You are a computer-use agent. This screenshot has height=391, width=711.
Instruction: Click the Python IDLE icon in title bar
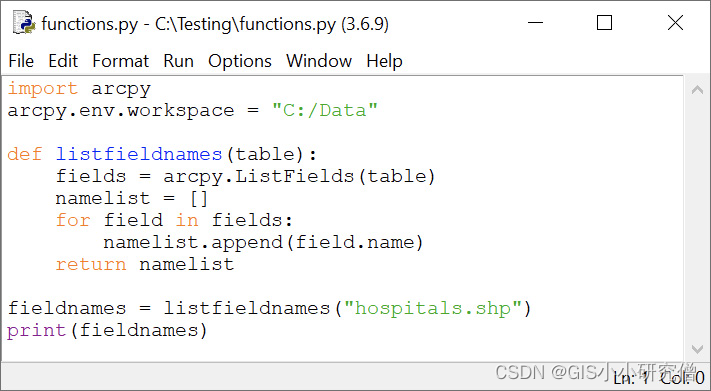24,23
